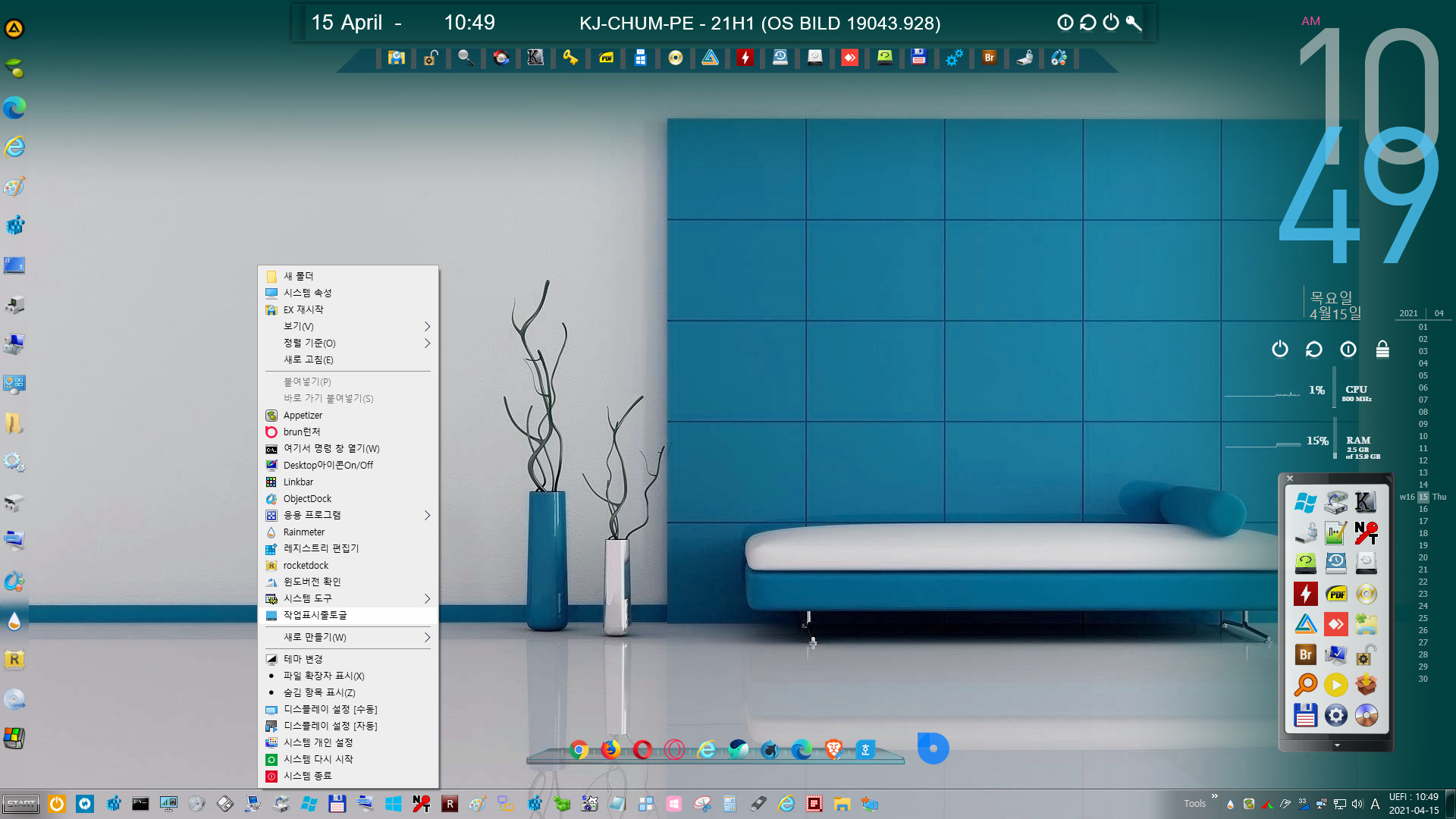This screenshot has height=819, width=1456.
Task: Click the orange magnifier icon in launcher panel
Action: (x=1306, y=685)
